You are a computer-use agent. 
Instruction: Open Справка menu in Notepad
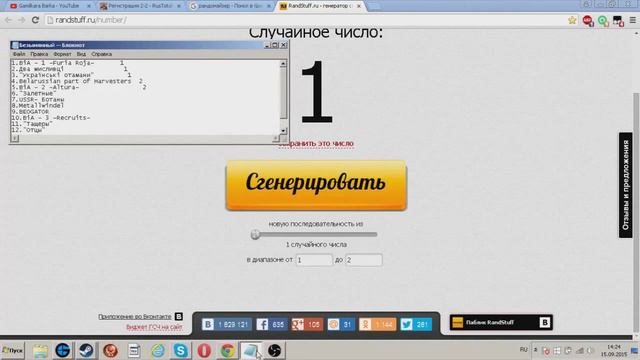[x=102, y=54]
